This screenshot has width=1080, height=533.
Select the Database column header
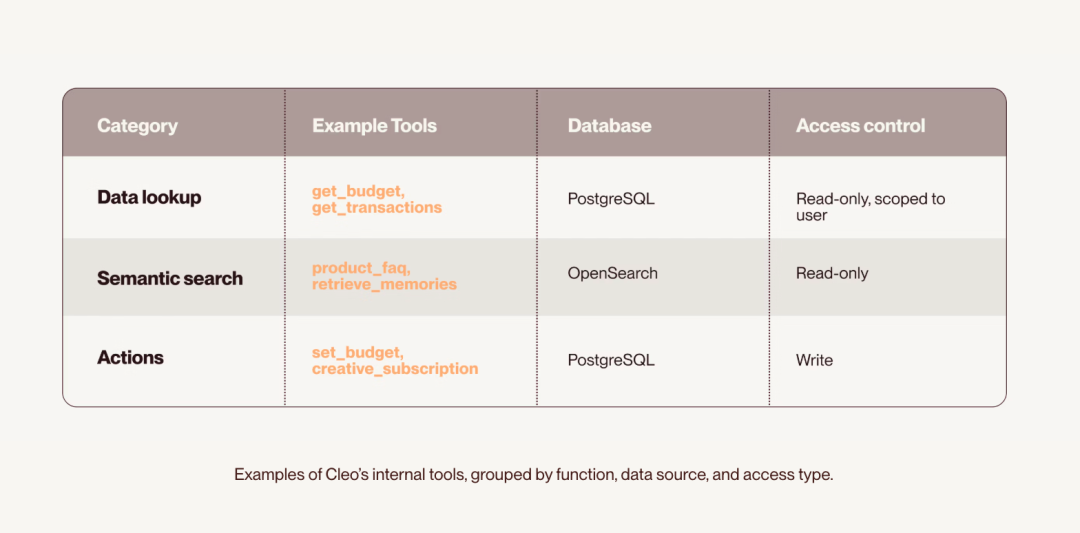[x=609, y=126]
